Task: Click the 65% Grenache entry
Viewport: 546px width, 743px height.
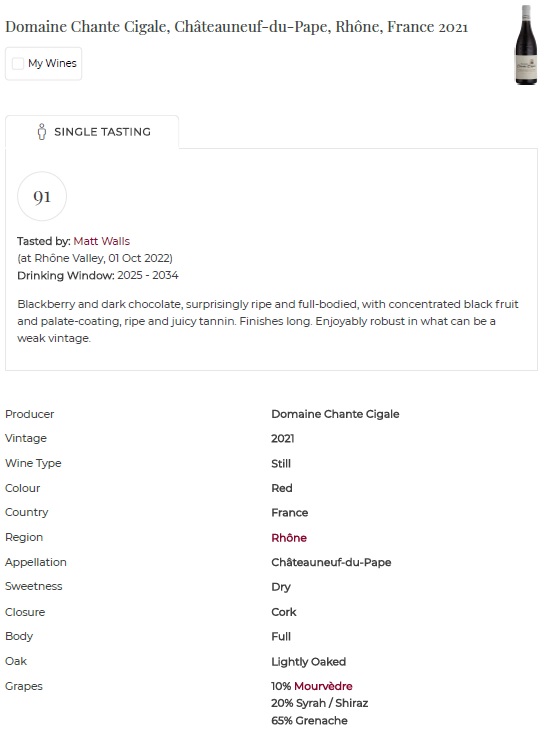Action: click(309, 721)
